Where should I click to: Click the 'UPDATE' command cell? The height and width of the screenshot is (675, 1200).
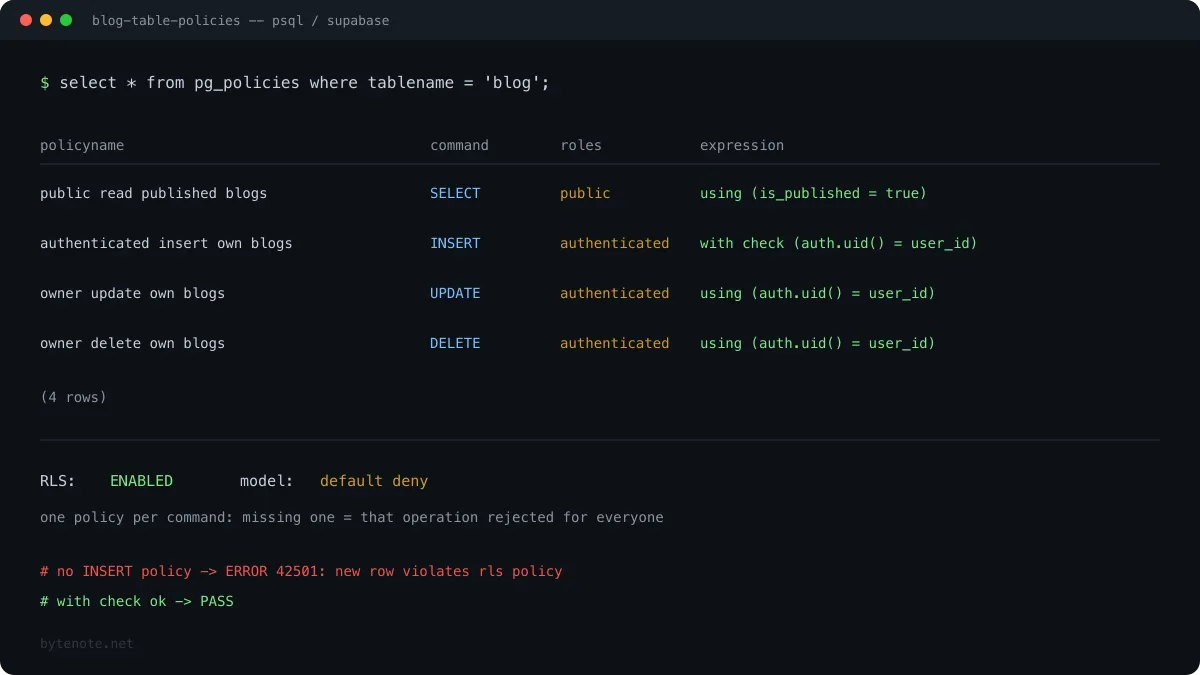tap(455, 293)
